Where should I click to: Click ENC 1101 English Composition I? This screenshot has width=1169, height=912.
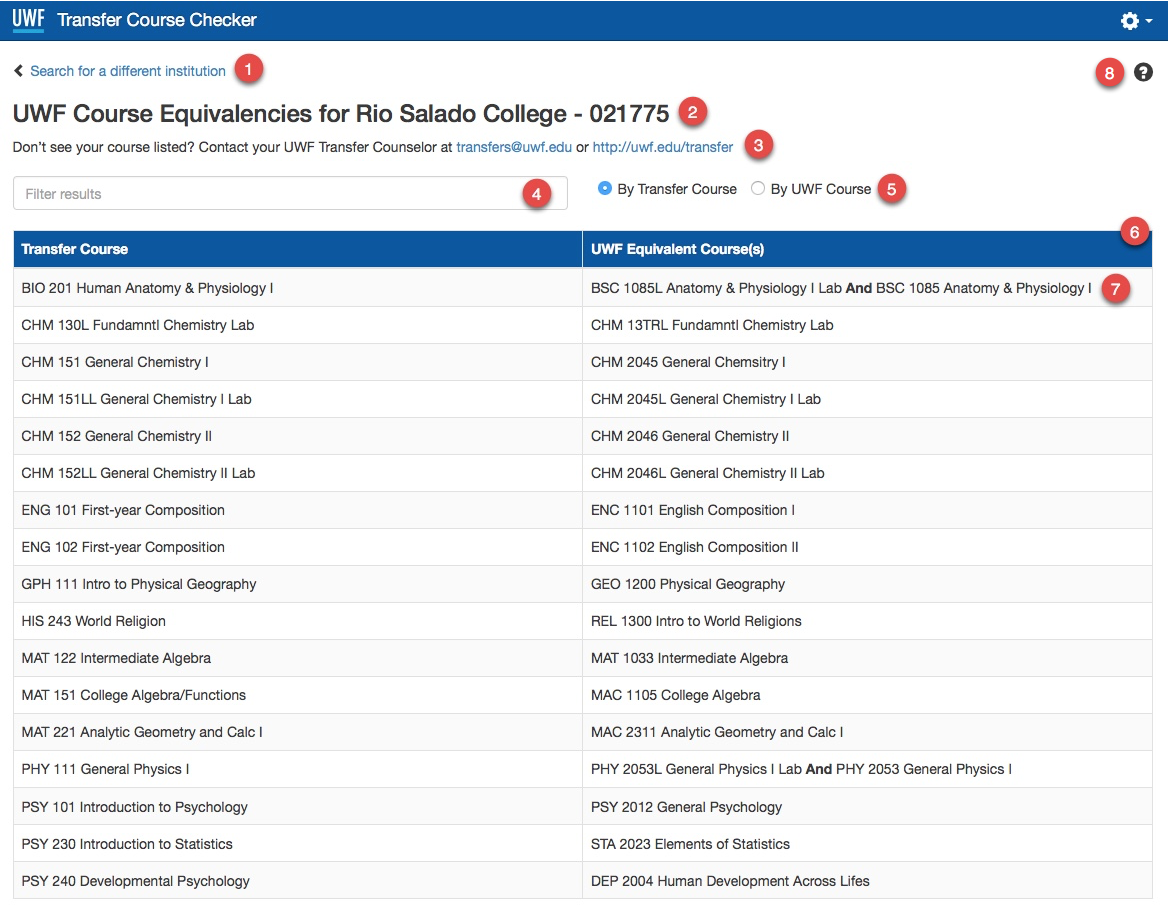pyautogui.click(x=693, y=510)
